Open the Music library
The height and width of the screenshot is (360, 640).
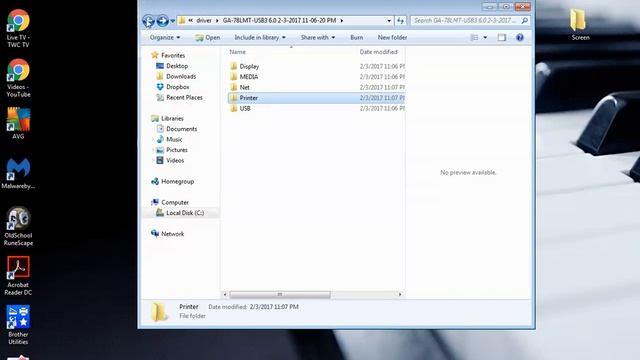pos(174,140)
